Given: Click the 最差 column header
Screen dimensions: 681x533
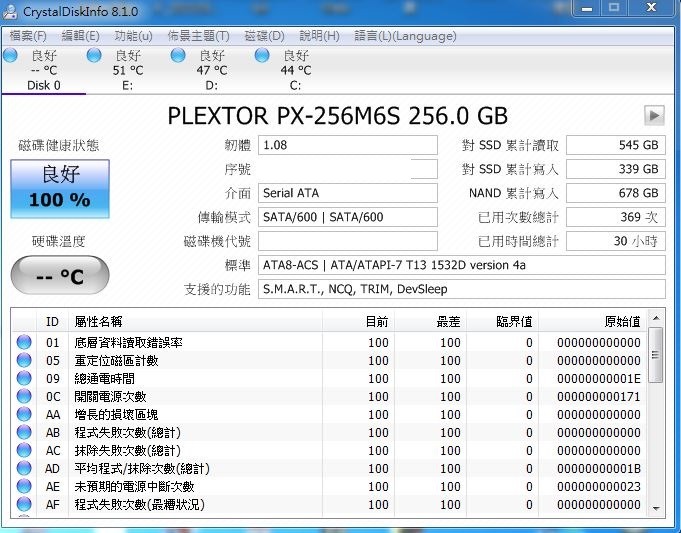Looking at the screenshot, I should click(x=430, y=321).
